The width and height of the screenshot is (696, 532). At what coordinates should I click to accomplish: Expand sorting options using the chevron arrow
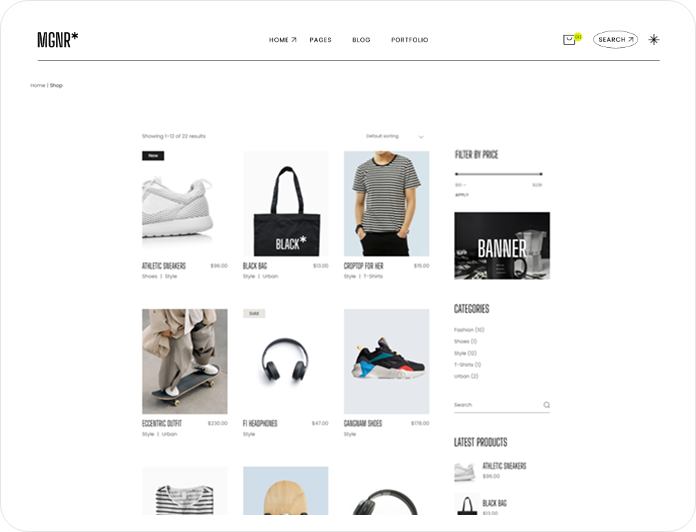point(421,137)
